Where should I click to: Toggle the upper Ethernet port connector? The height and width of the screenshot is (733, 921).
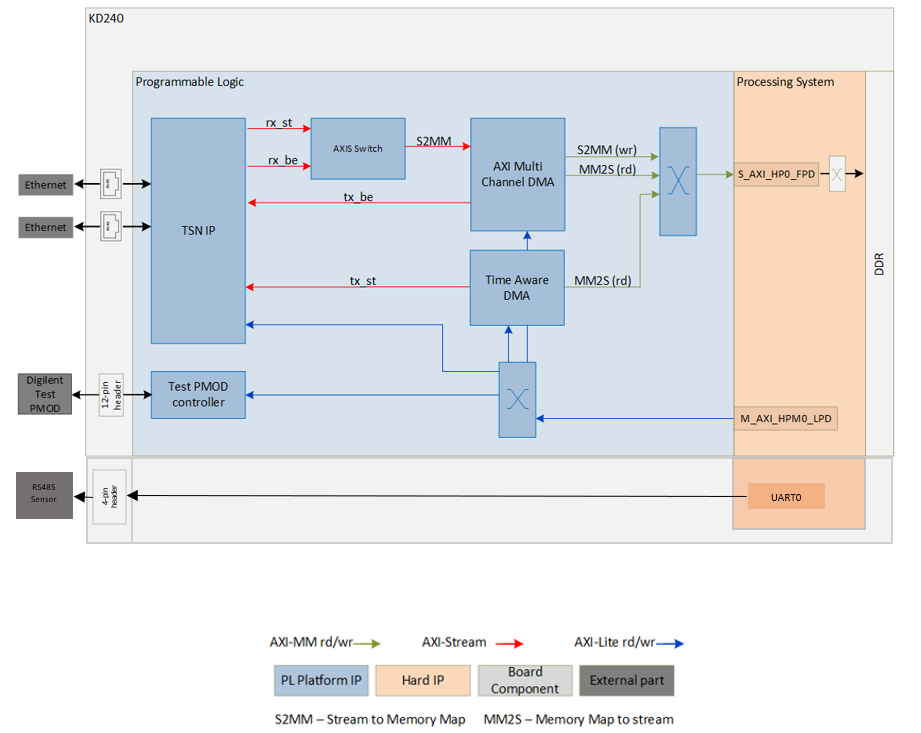click(110, 184)
